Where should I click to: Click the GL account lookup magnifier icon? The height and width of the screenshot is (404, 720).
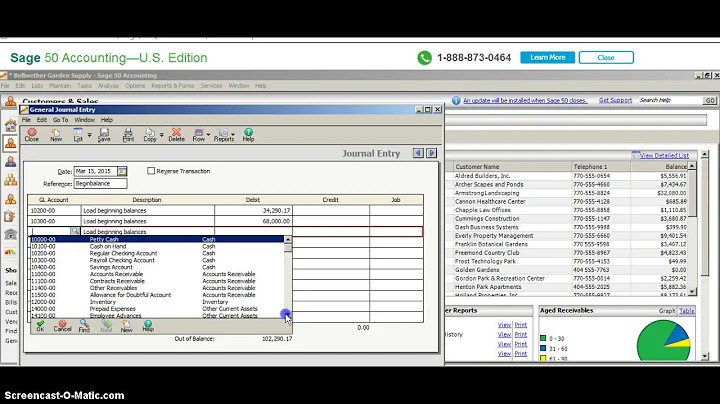coord(75,231)
